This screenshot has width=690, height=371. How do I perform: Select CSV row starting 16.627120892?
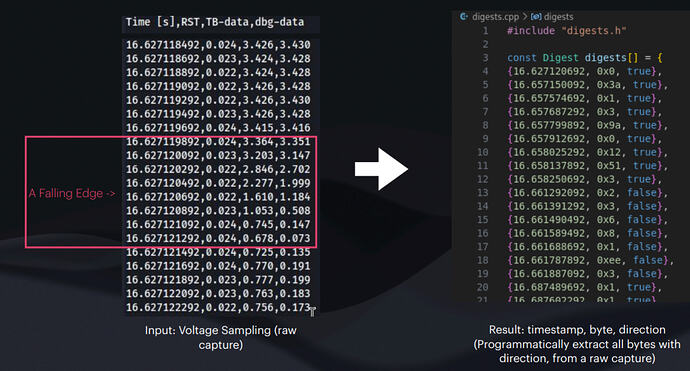point(218,211)
